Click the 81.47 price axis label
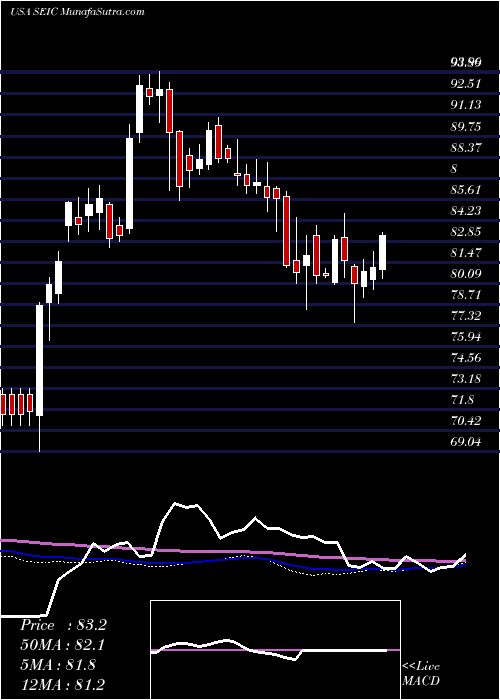Viewport: 500px width, 700px height. (466, 253)
